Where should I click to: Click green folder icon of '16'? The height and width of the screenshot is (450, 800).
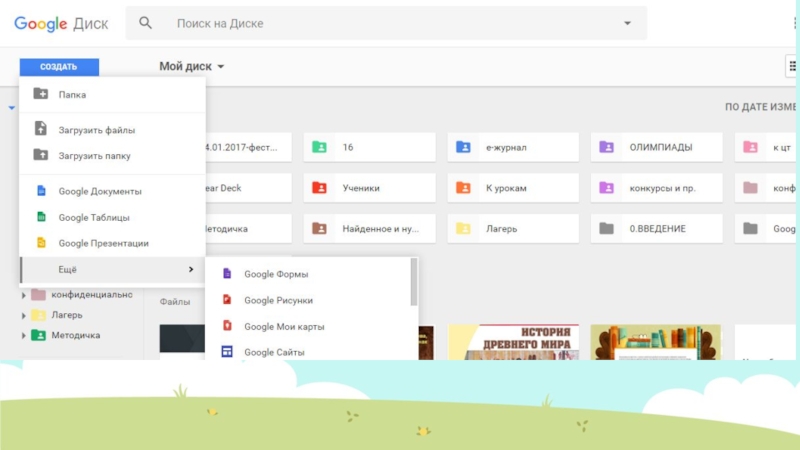point(319,147)
